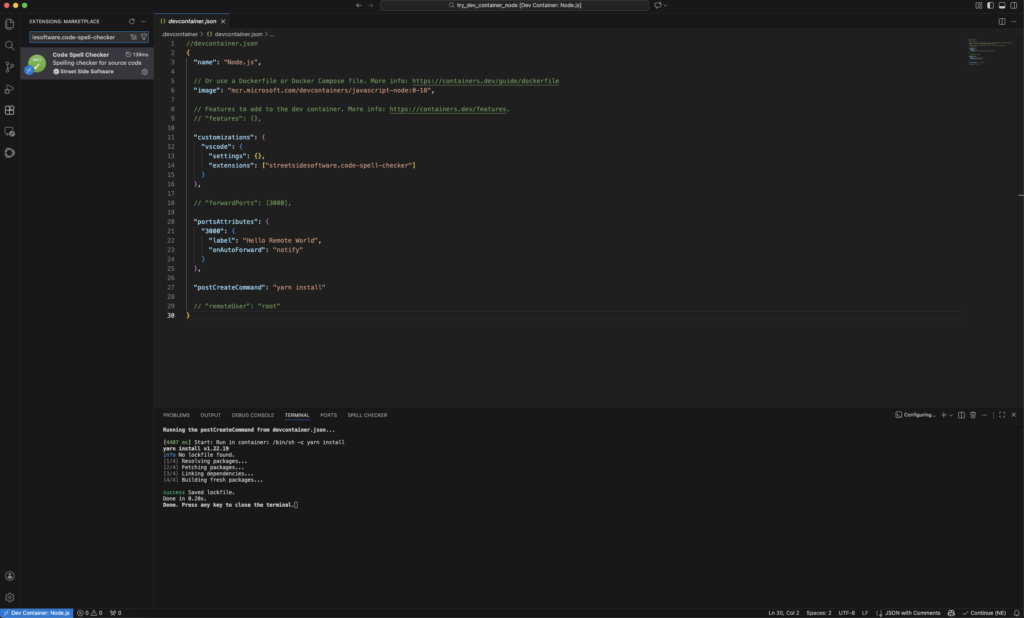Screen dimensions: 1024x618
Task: Split the terminal panel
Action: [961, 415]
